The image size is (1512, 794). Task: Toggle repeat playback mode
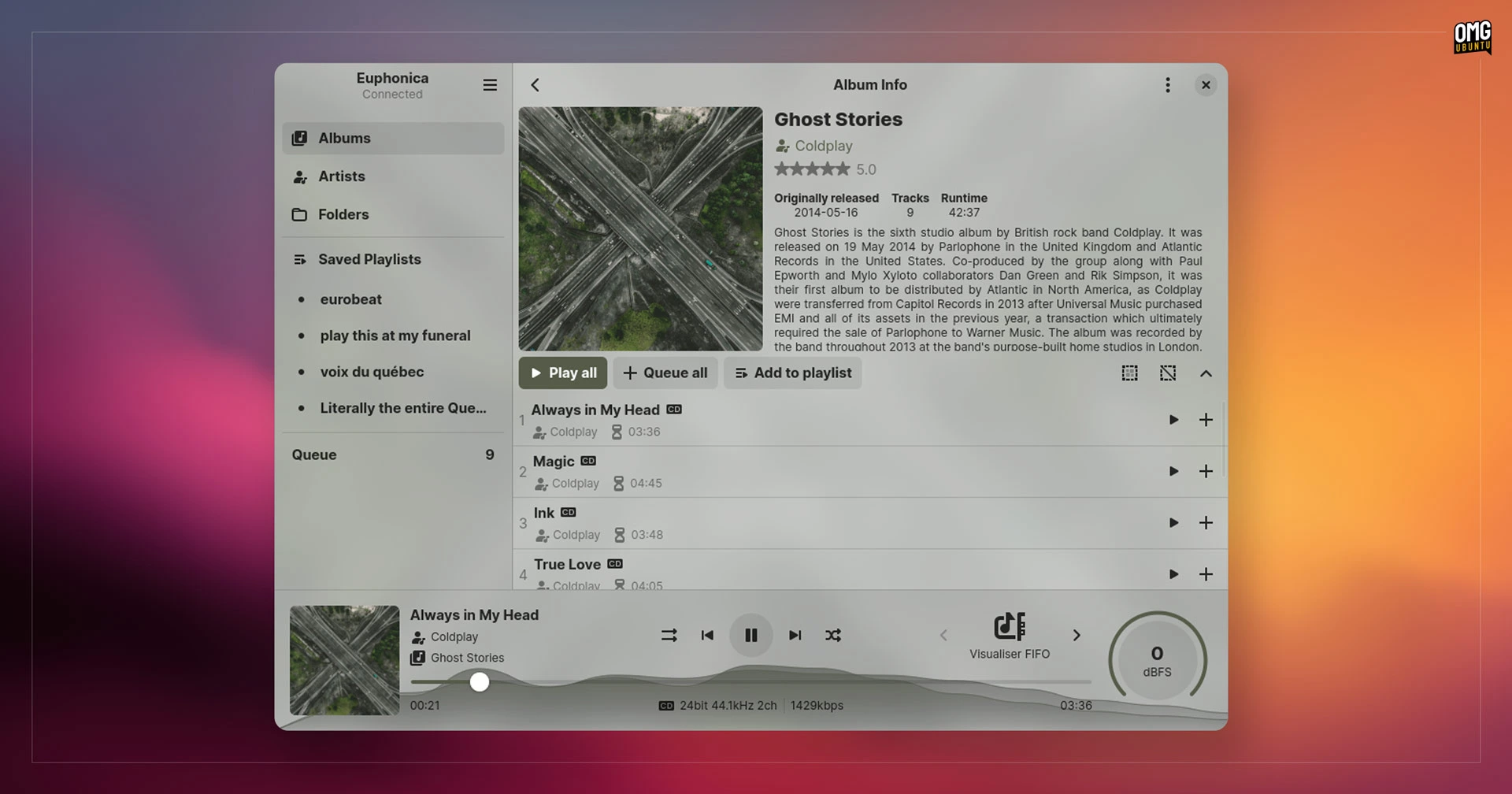pos(669,635)
